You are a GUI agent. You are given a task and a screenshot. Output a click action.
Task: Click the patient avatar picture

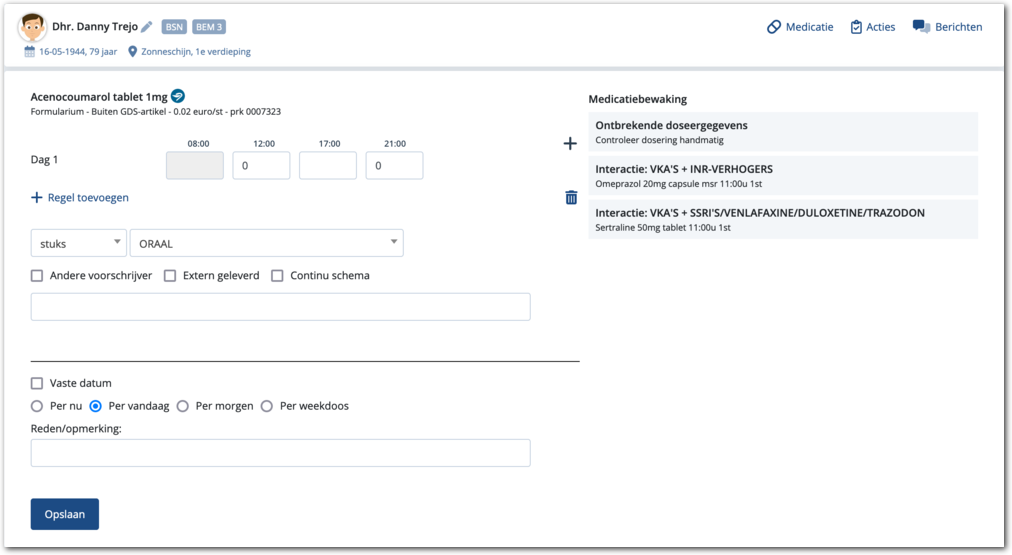(x=33, y=27)
